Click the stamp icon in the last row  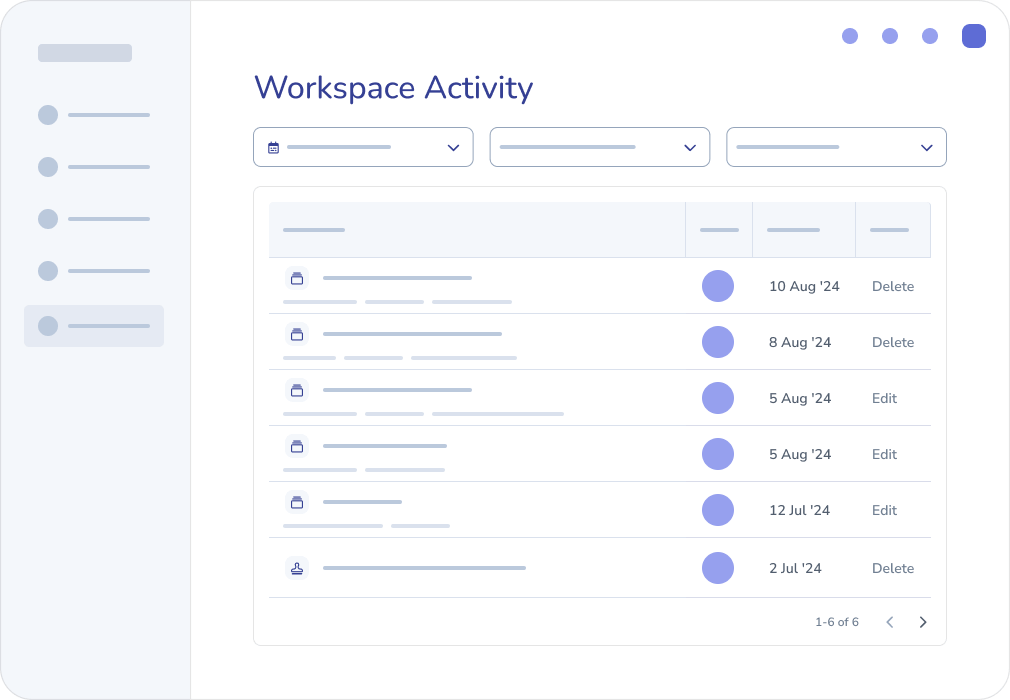pyautogui.click(x=296, y=568)
